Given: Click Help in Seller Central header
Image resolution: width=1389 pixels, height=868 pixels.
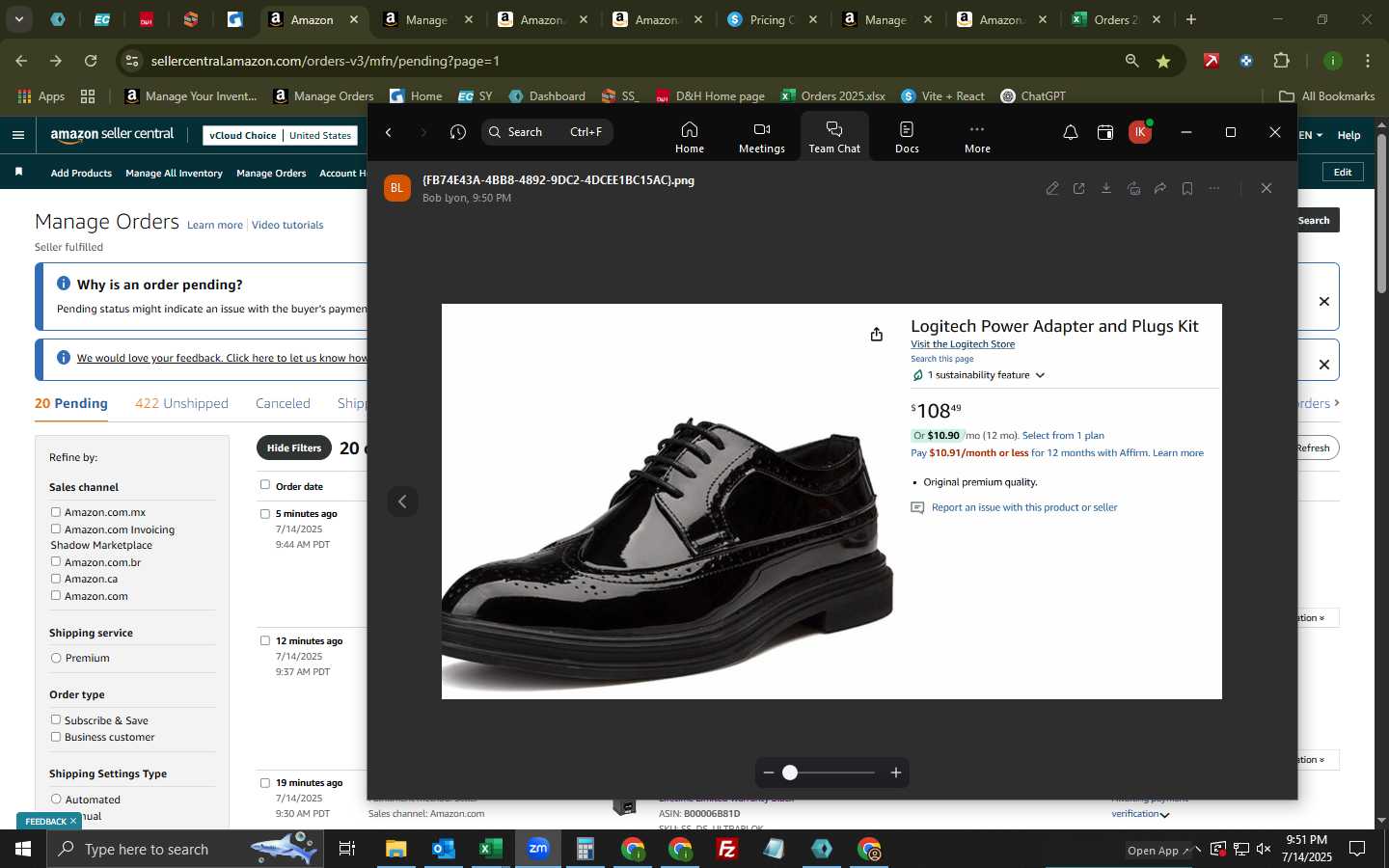Looking at the screenshot, I should [x=1348, y=135].
